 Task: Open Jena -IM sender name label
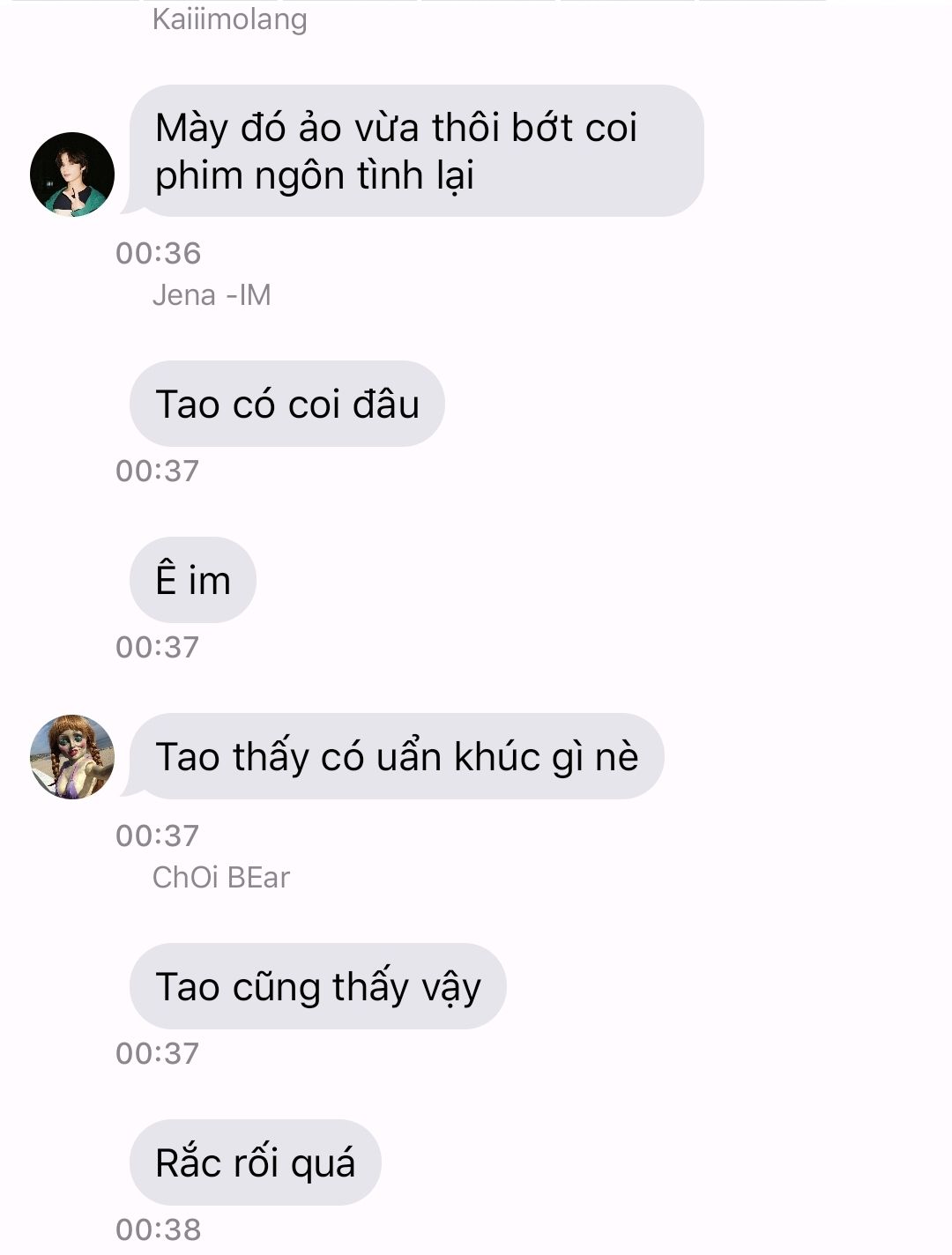click(x=212, y=294)
